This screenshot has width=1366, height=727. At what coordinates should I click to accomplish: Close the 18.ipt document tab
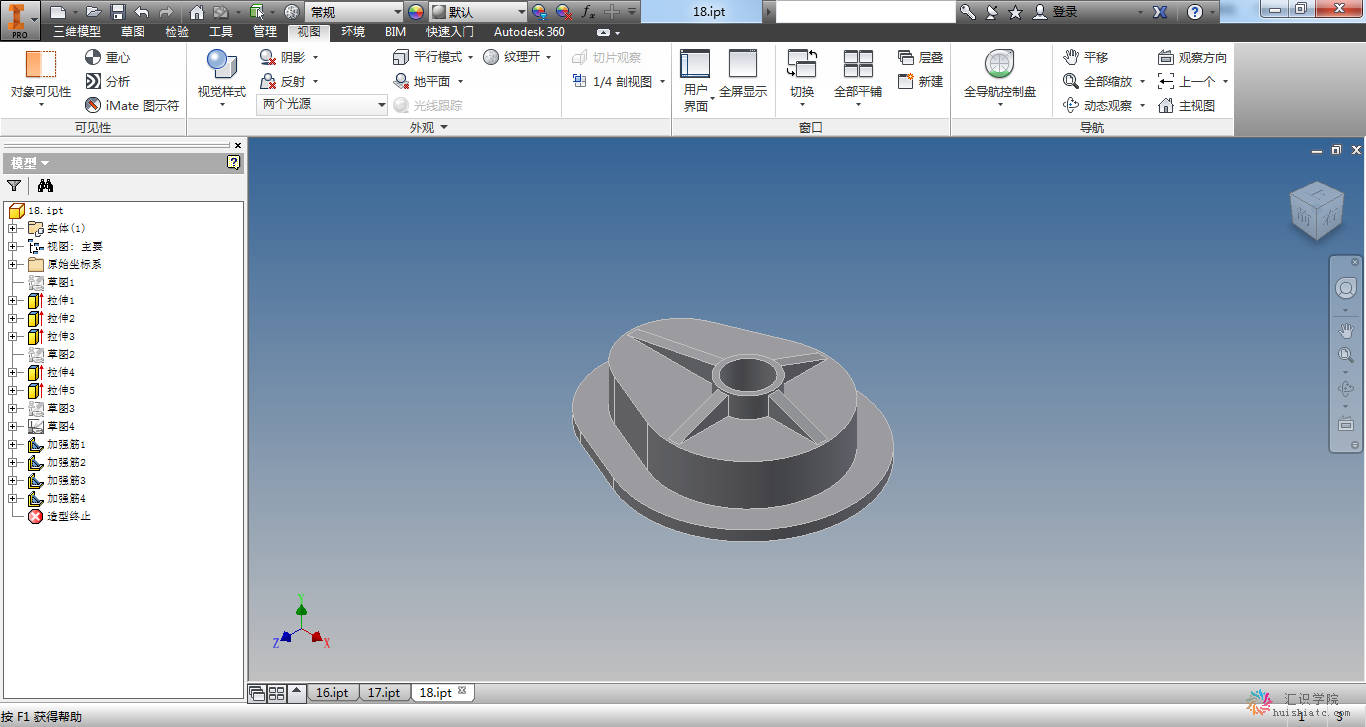(462, 691)
